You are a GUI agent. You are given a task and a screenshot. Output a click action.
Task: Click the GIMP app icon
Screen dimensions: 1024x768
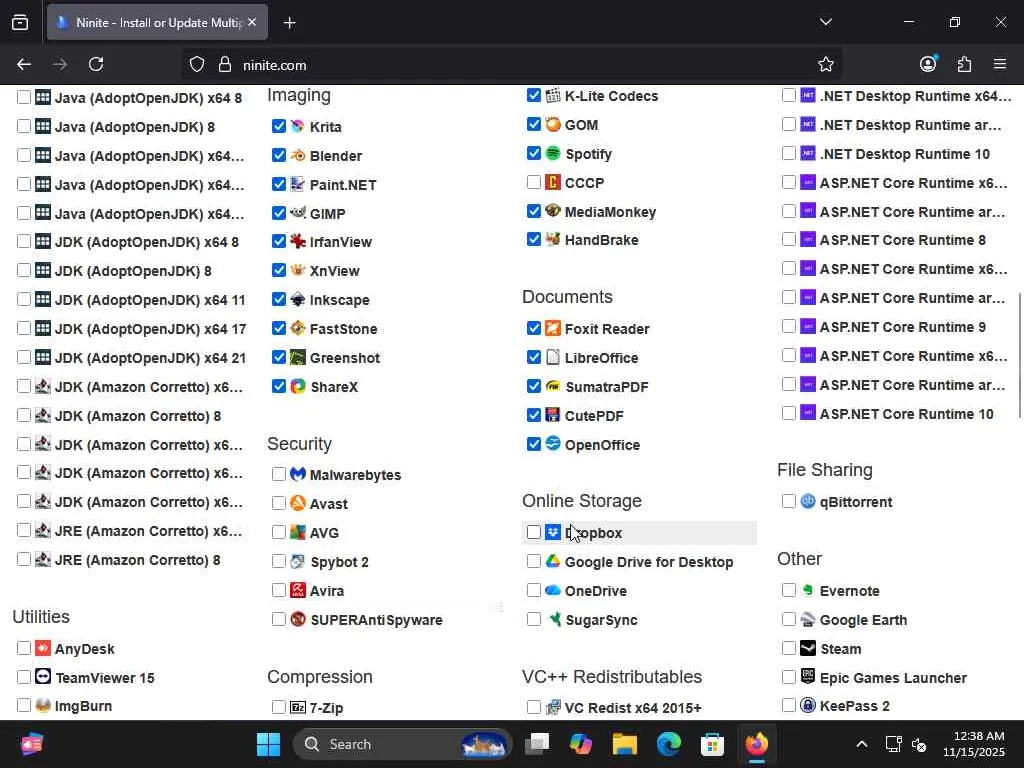[x=298, y=213]
